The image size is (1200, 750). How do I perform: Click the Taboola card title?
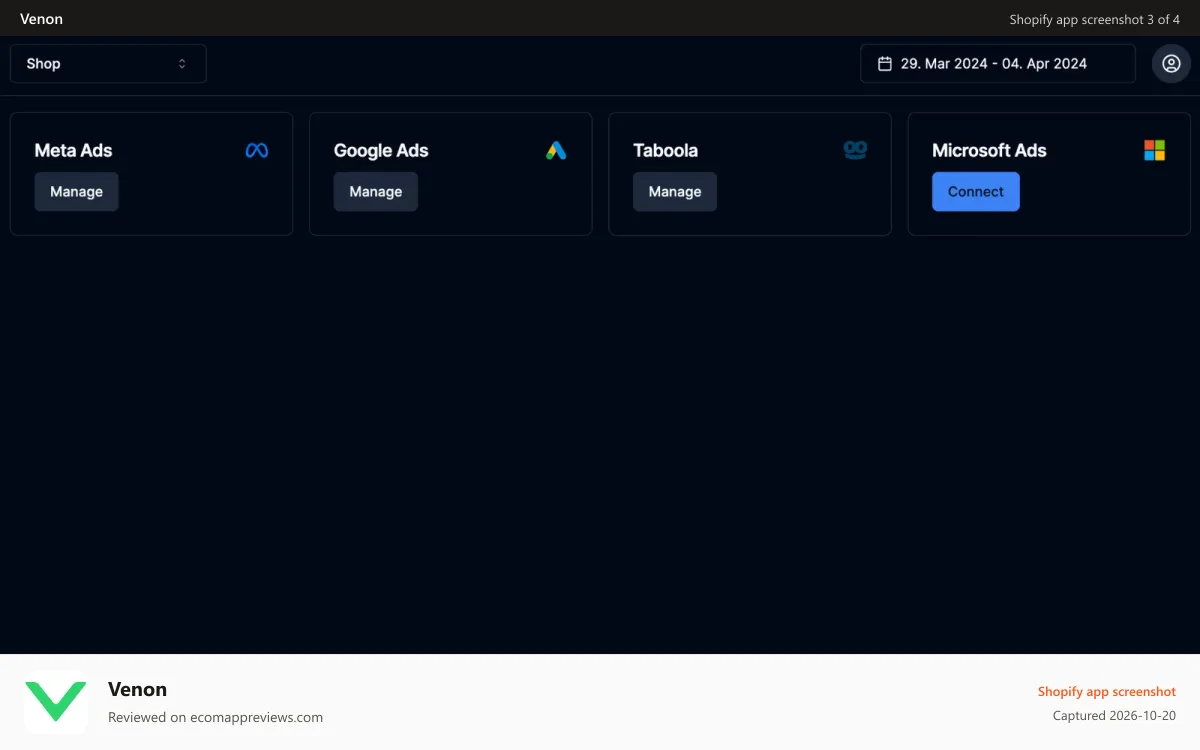[665, 150]
